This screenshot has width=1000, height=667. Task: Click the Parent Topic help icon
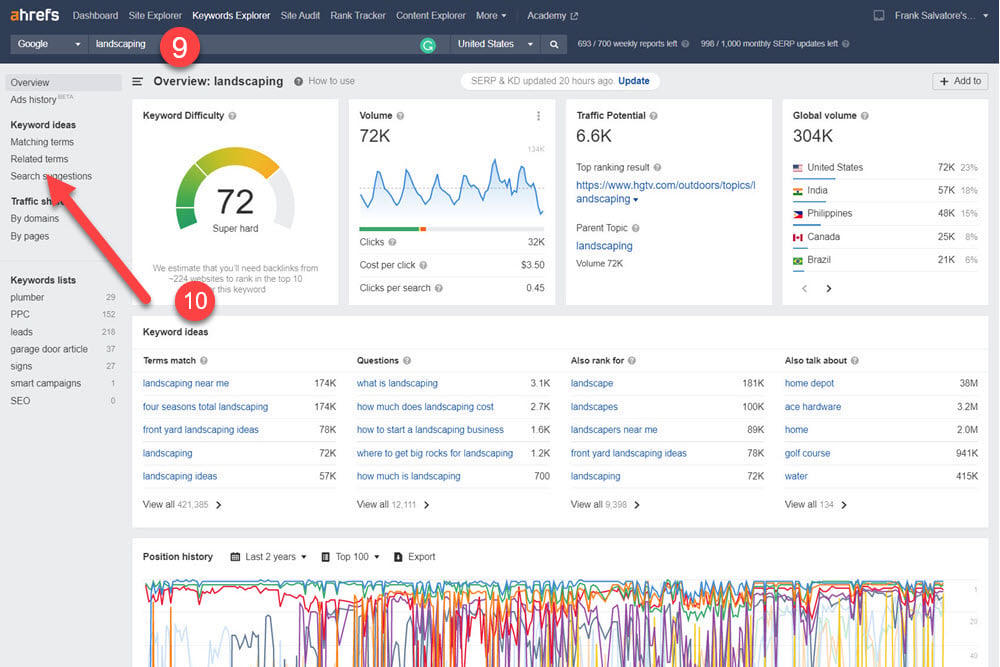click(636, 228)
